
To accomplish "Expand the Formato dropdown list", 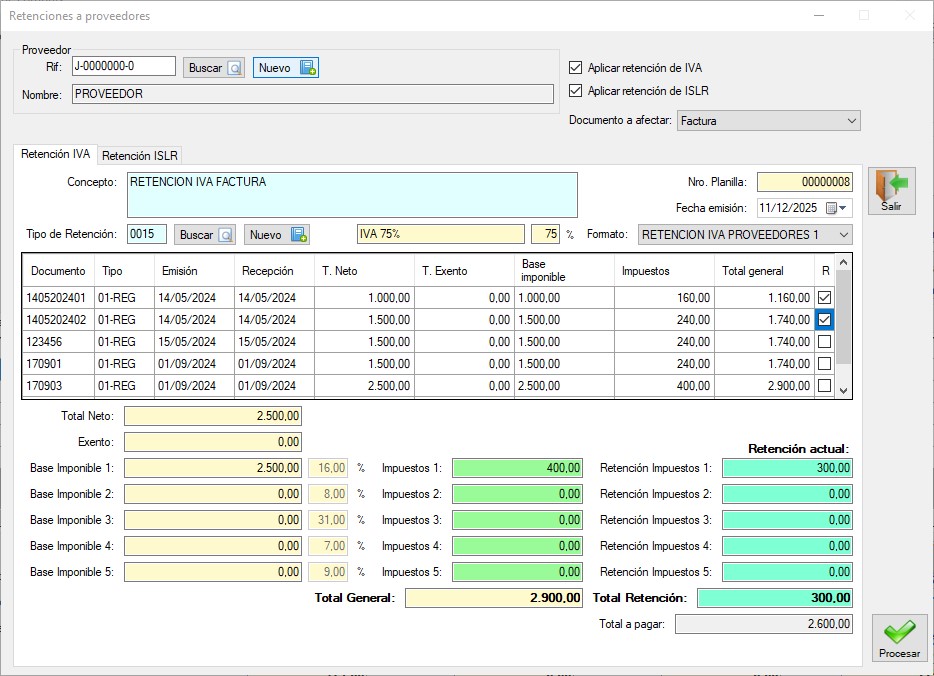I will pos(843,235).
